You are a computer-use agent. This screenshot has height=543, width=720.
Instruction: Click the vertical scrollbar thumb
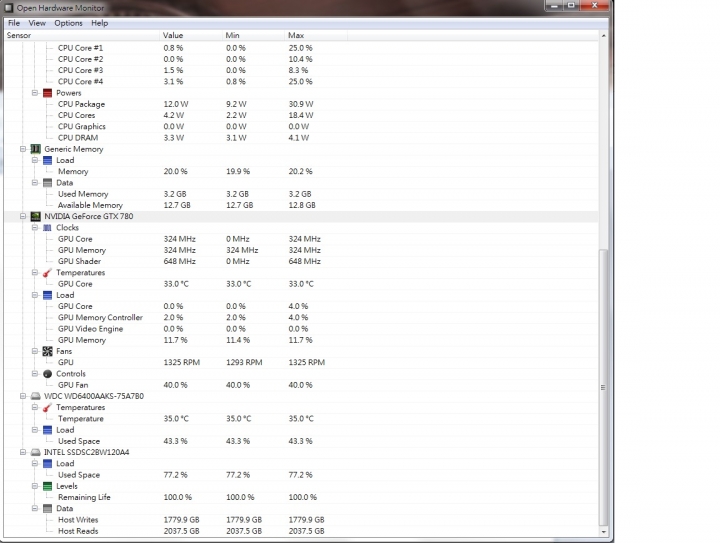coord(603,388)
